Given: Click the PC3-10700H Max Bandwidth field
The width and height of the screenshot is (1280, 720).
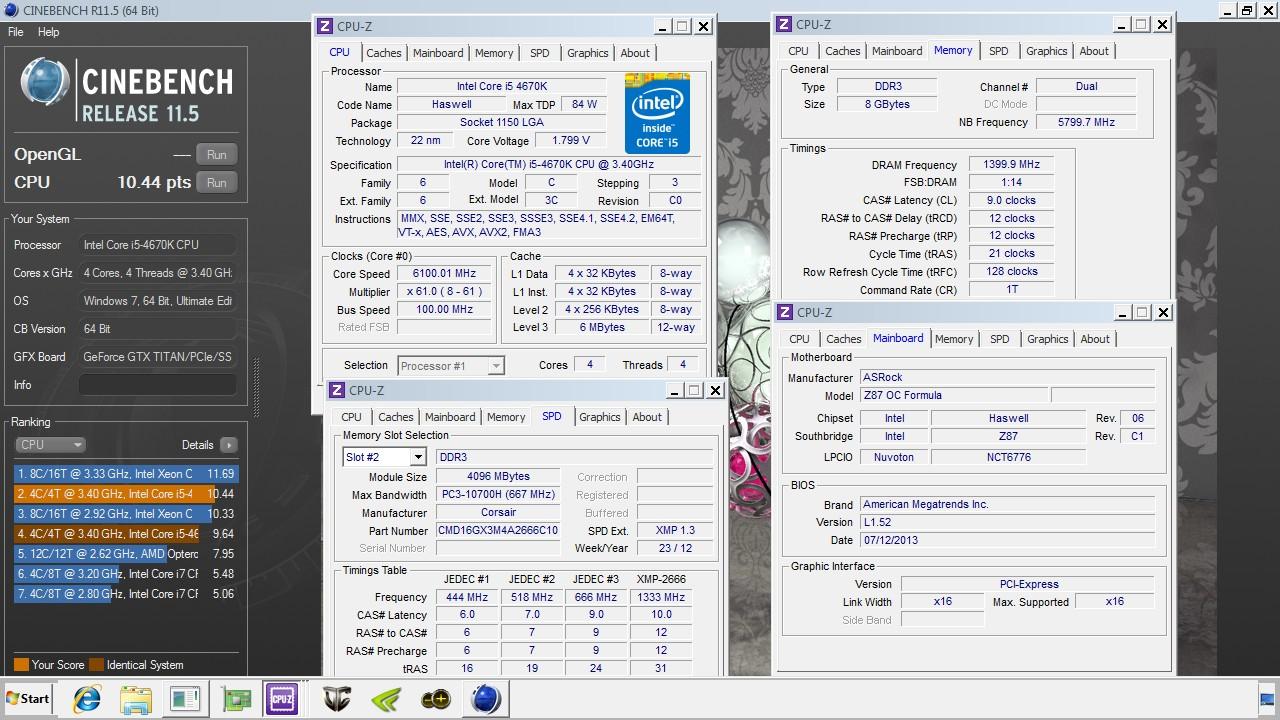Looking at the screenshot, I should 498,495.
